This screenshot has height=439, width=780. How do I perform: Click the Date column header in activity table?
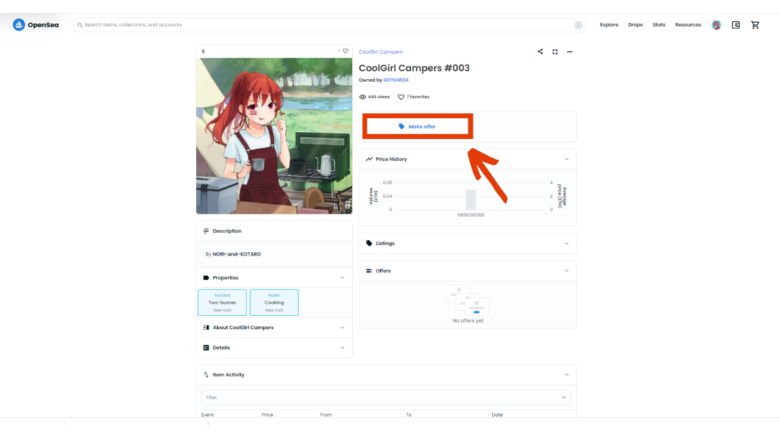tap(497, 415)
